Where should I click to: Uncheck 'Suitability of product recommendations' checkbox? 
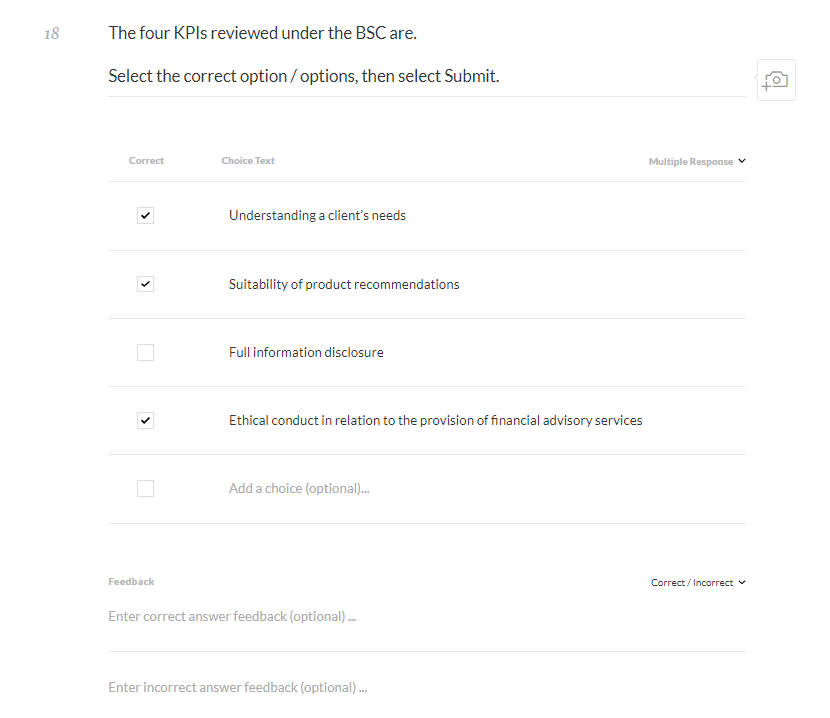tap(146, 284)
